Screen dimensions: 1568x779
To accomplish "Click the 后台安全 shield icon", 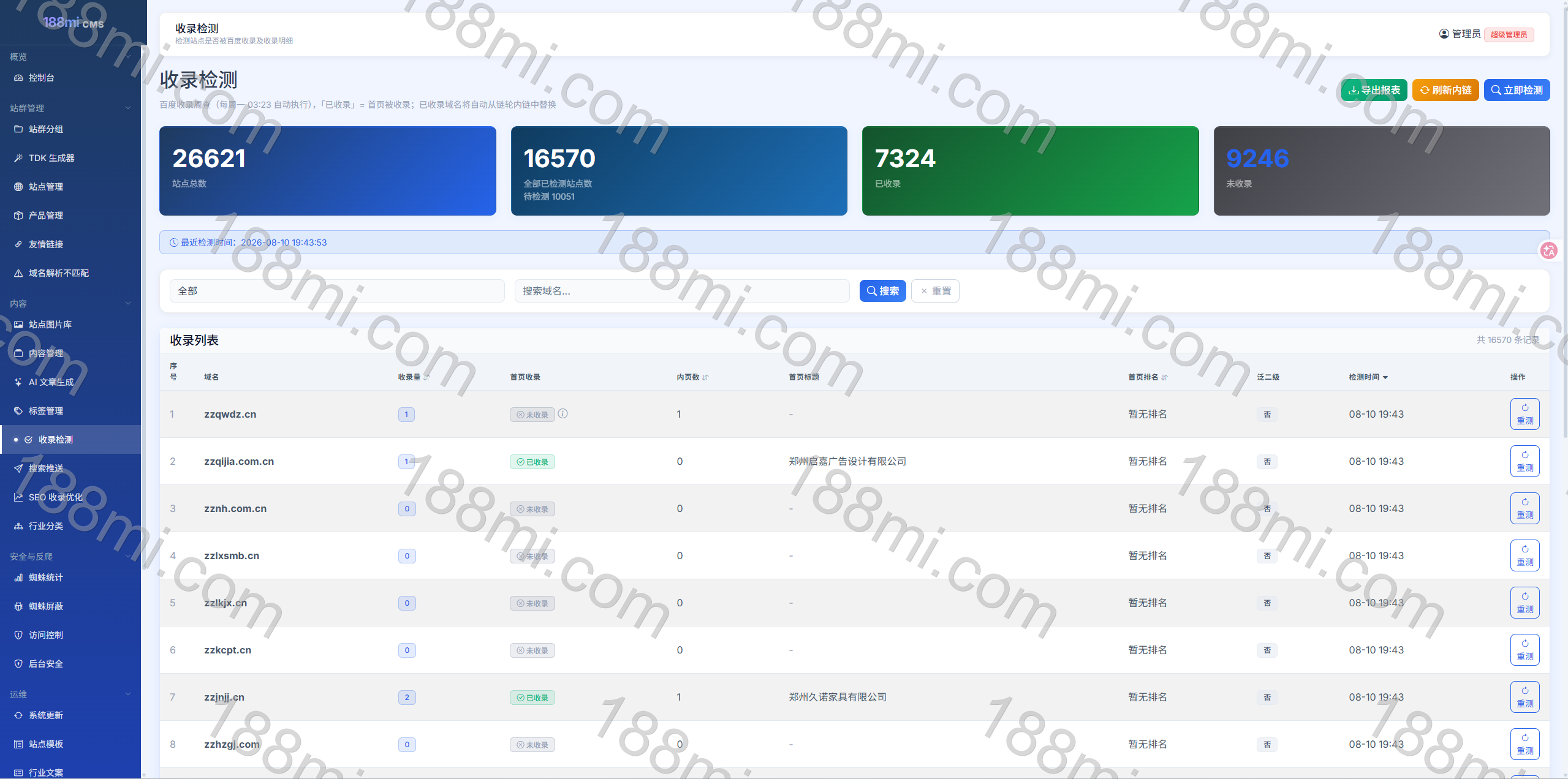I will pos(18,664).
